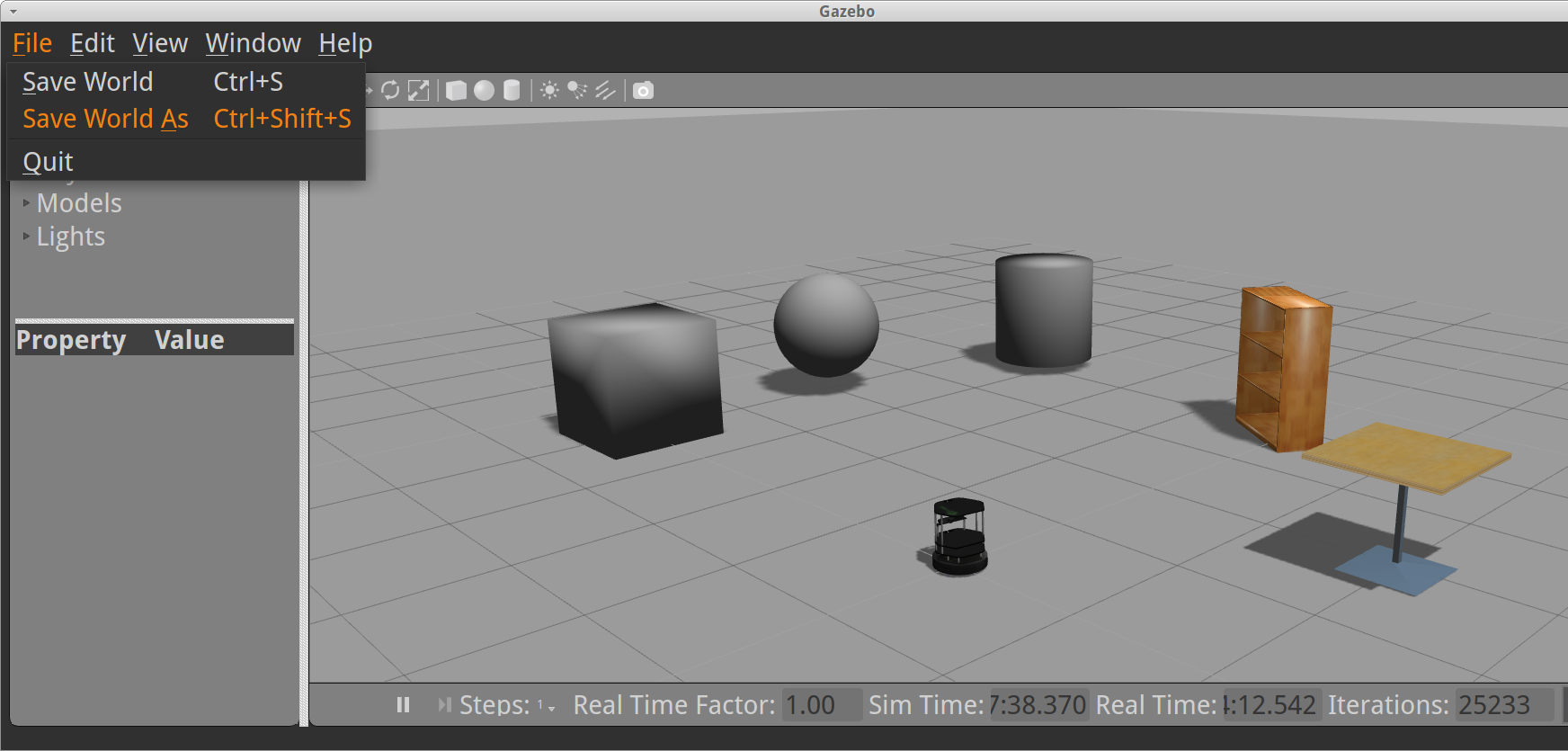Click Save World in File menu
The image size is (1568, 751).
[x=87, y=82]
